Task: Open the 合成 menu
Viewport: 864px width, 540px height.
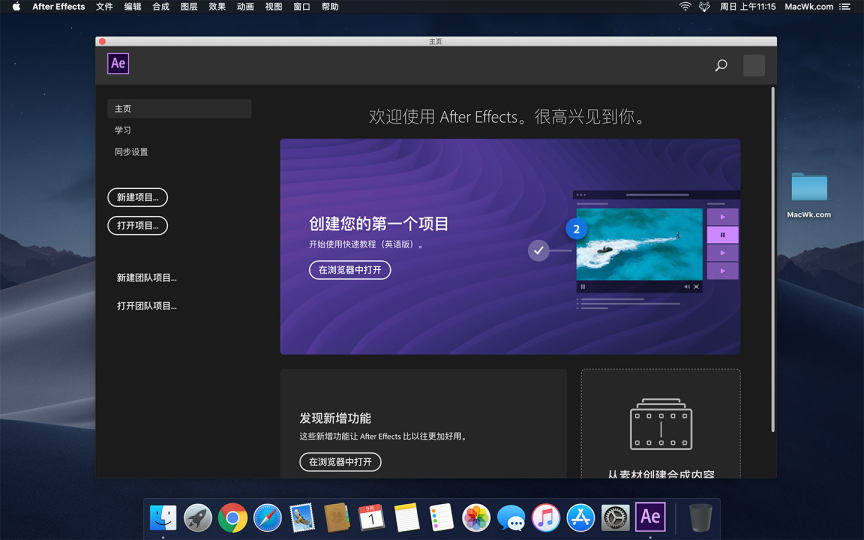Action: coord(160,7)
